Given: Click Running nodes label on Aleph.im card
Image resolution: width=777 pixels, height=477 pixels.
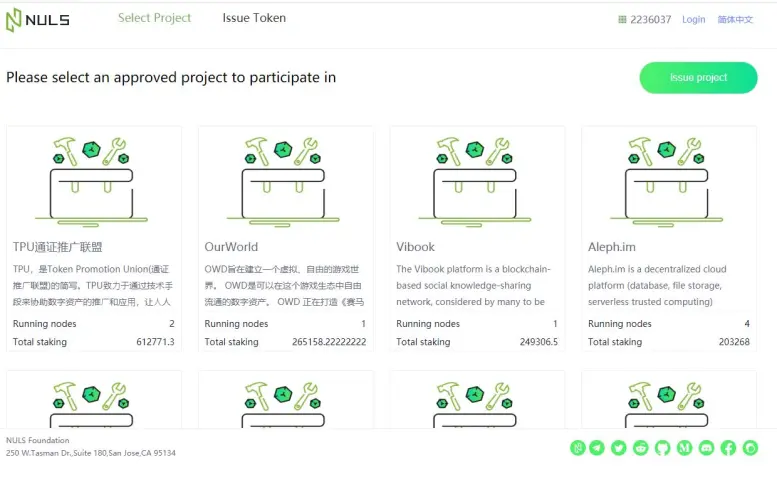Looking at the screenshot, I should click(x=620, y=323).
